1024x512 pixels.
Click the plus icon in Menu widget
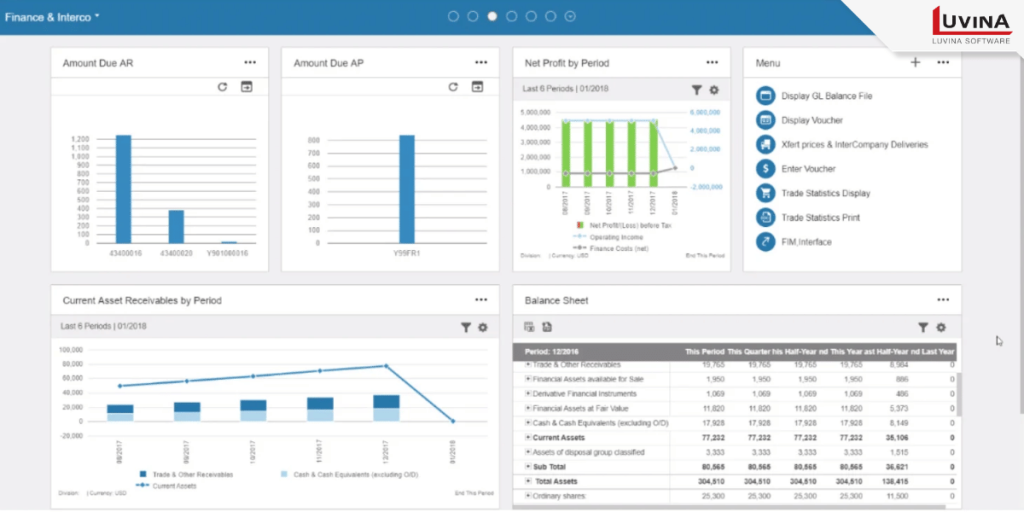[x=915, y=63]
